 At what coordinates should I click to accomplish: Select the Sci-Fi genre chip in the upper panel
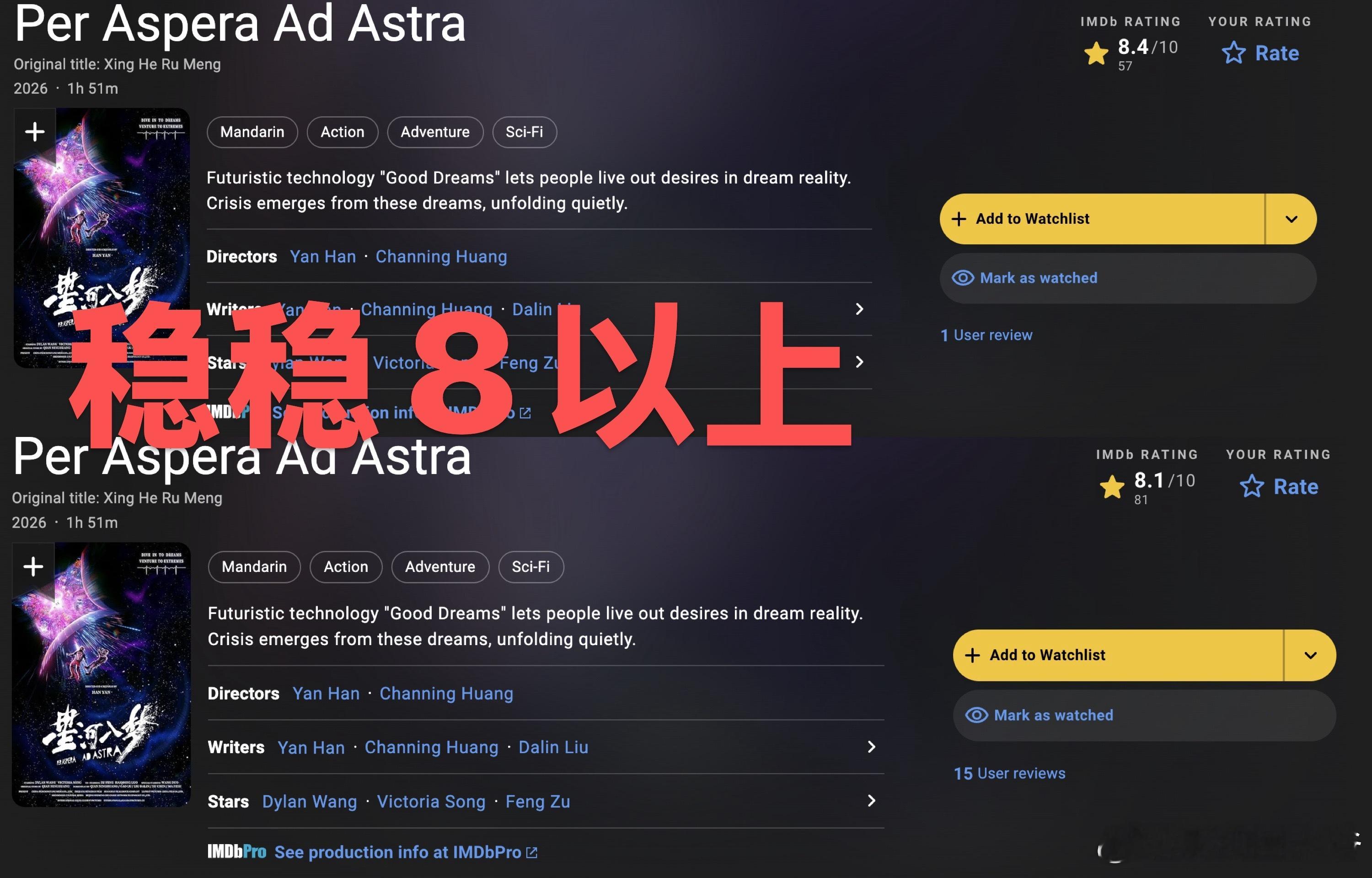click(x=524, y=132)
